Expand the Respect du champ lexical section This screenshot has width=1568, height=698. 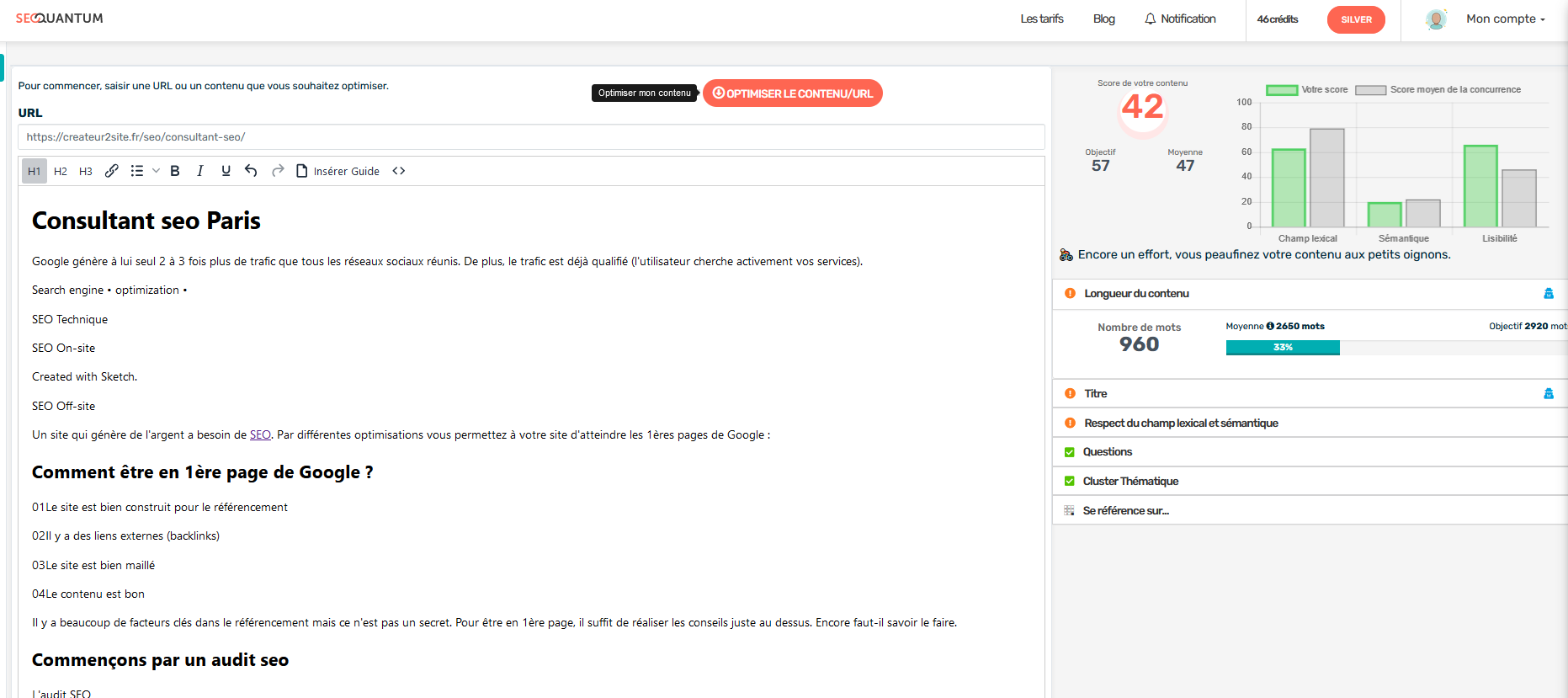coord(1180,424)
